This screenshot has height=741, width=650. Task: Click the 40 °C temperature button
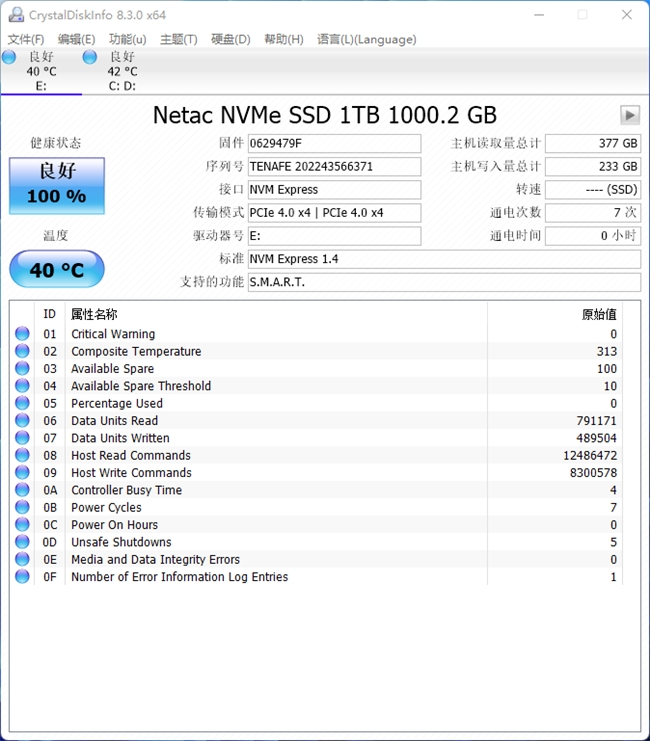[57, 269]
